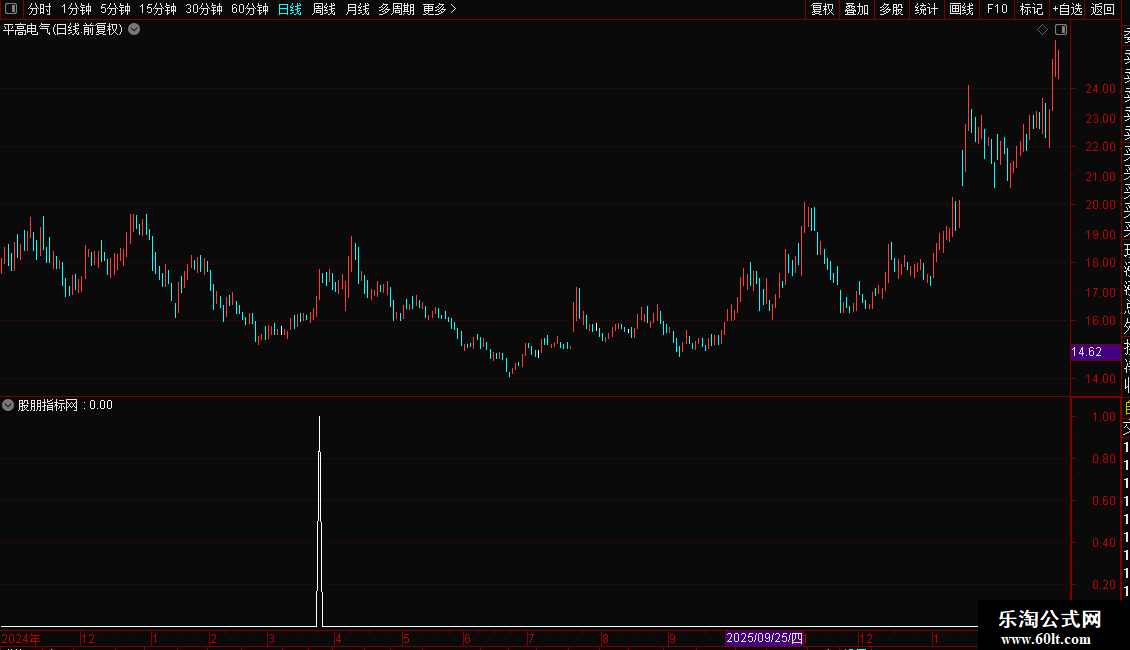Click the 2025/09/25/四 date marker
Viewport: 1130px width, 650px height.
(764, 638)
